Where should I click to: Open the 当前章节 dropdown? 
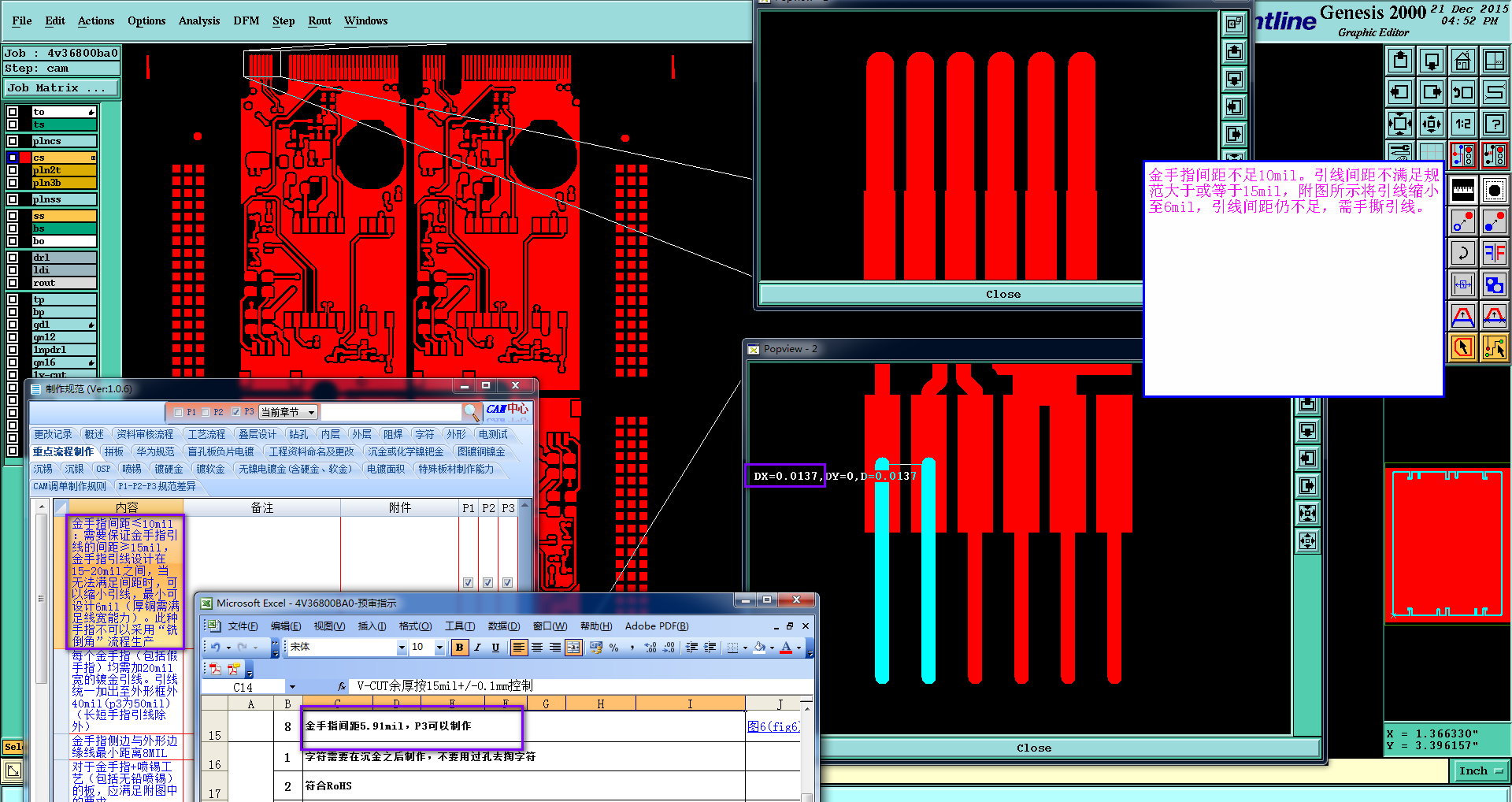click(x=288, y=412)
